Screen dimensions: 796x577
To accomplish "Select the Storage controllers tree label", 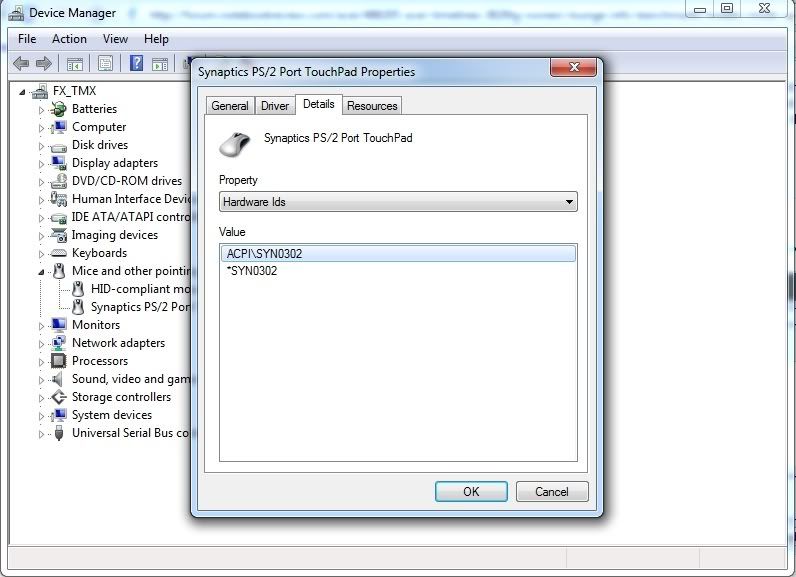I will 121,397.
